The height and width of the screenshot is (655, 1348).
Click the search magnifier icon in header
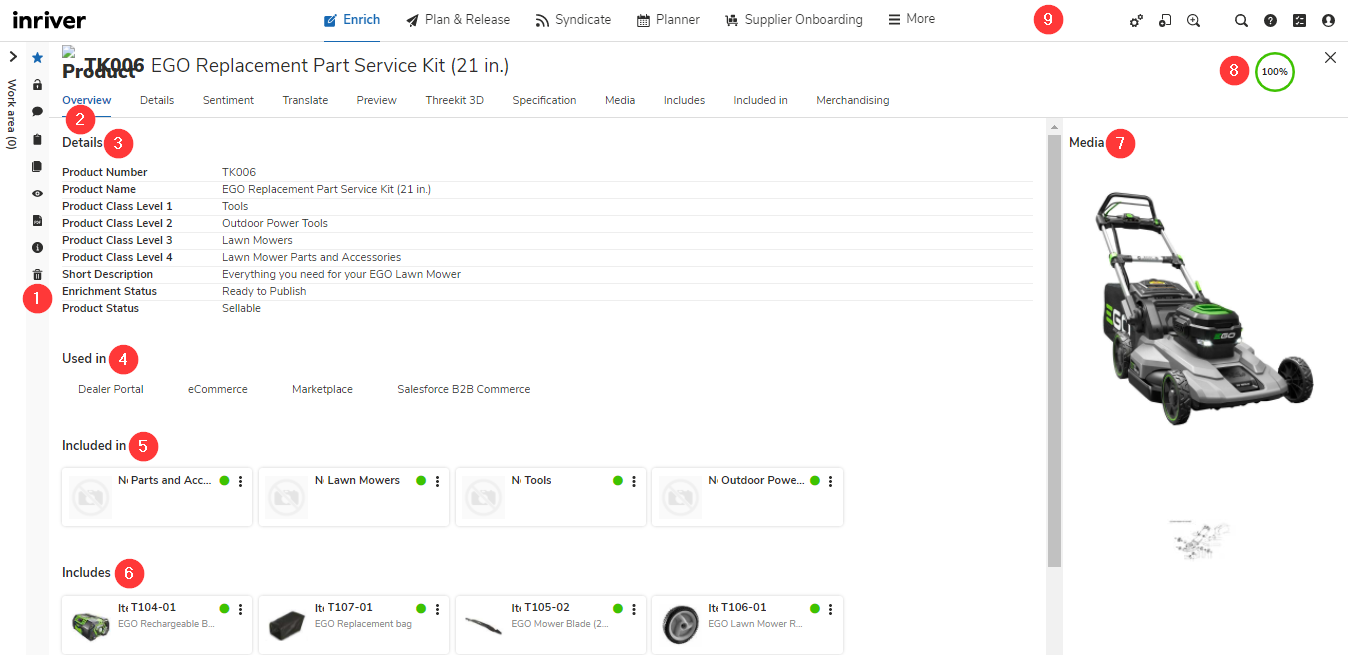click(x=1241, y=20)
